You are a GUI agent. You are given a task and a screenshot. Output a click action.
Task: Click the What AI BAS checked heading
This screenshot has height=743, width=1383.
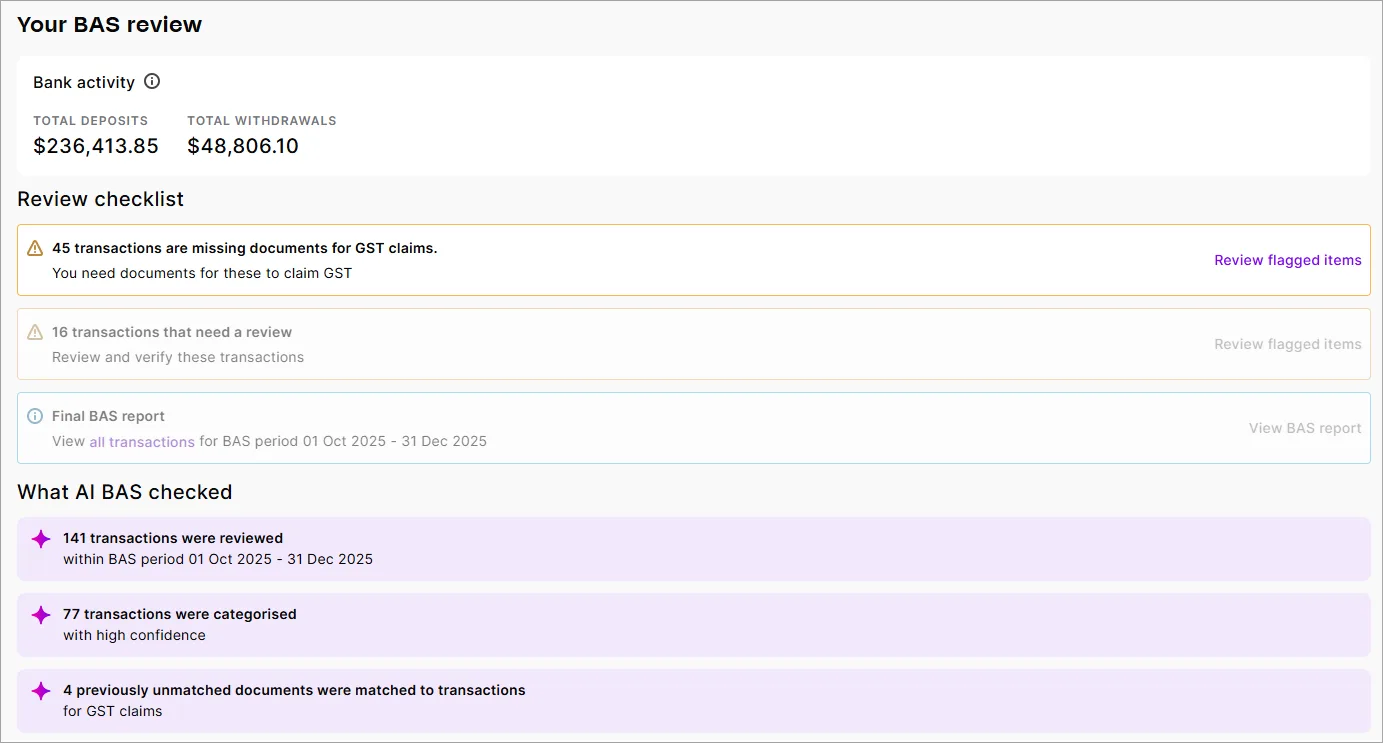click(123, 491)
